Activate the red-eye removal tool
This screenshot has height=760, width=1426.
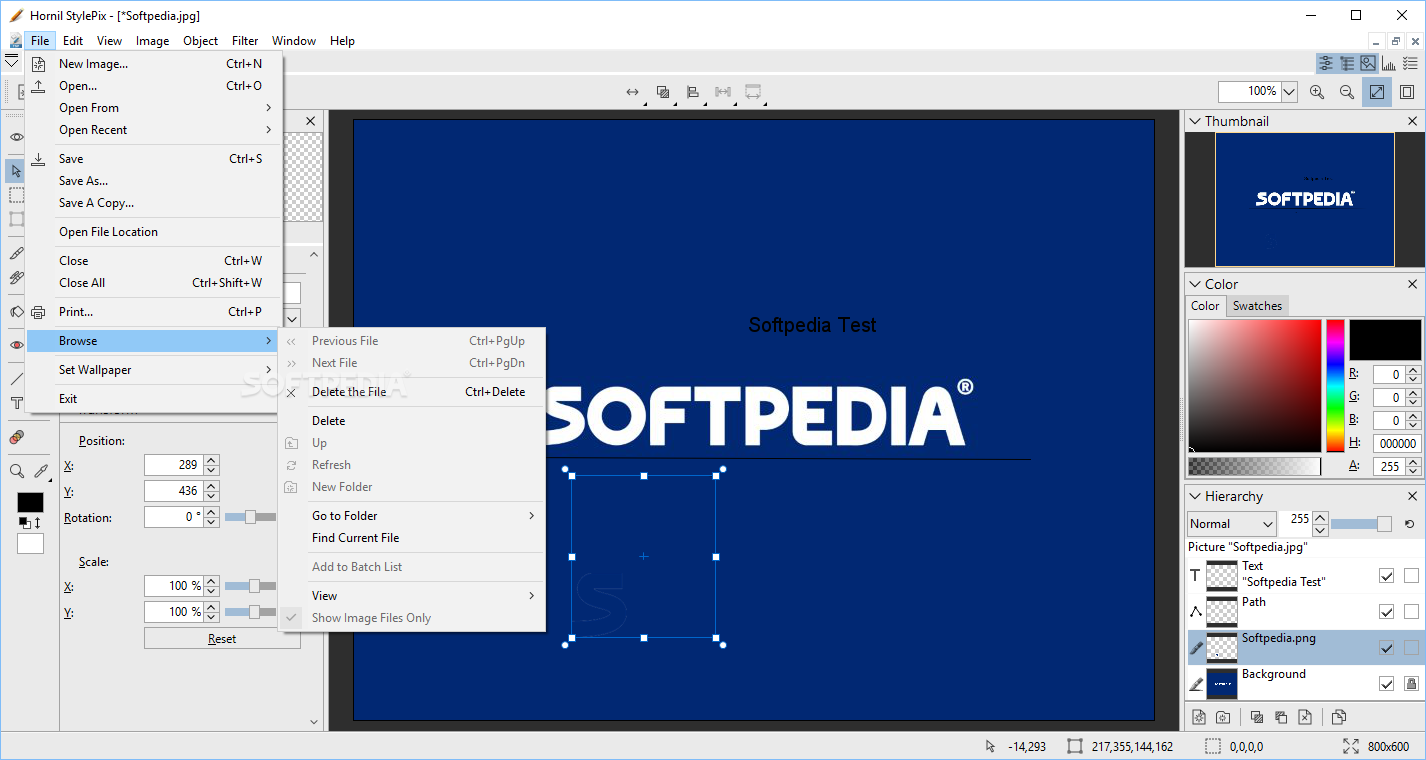pyautogui.click(x=16, y=345)
